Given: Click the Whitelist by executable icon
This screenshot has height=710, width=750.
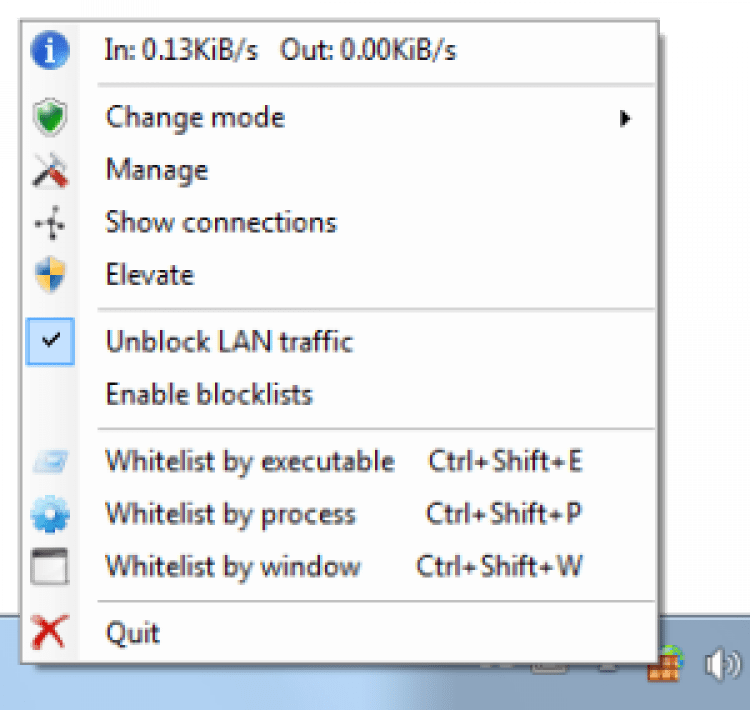Looking at the screenshot, I should 49,462.
